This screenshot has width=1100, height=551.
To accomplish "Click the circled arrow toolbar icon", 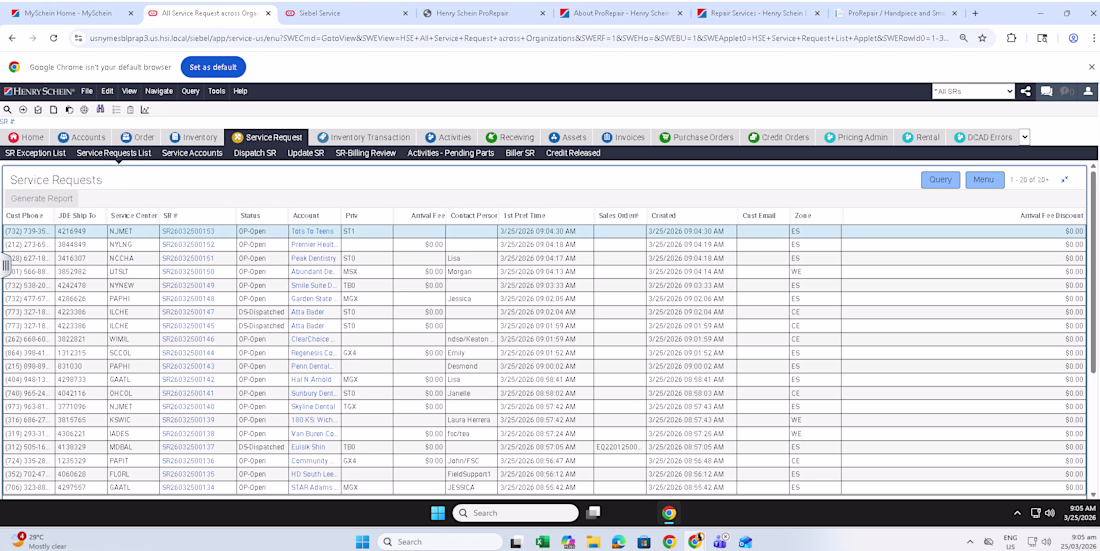I will [x=22, y=109].
